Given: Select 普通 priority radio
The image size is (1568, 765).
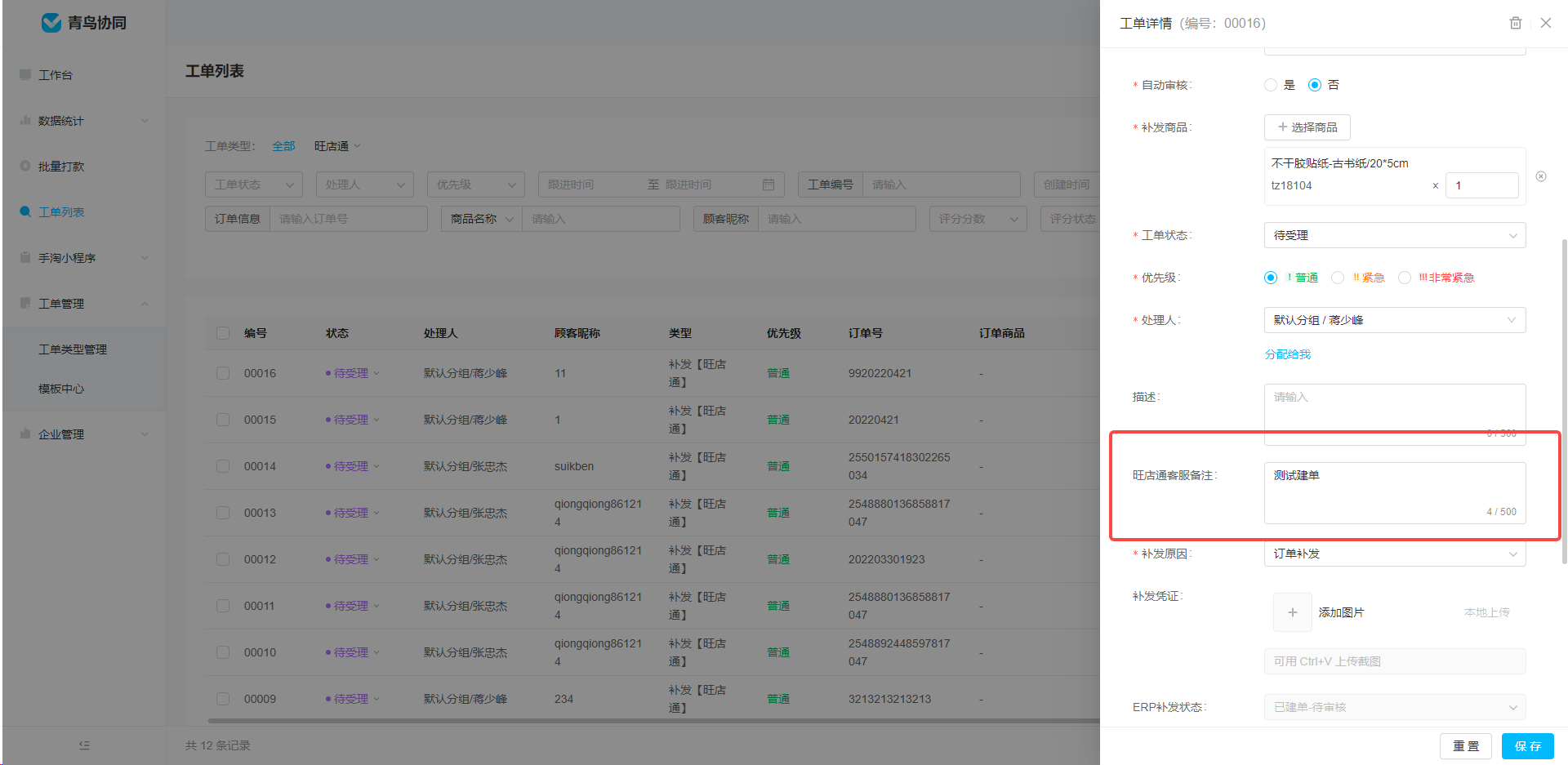Looking at the screenshot, I should [1271, 278].
